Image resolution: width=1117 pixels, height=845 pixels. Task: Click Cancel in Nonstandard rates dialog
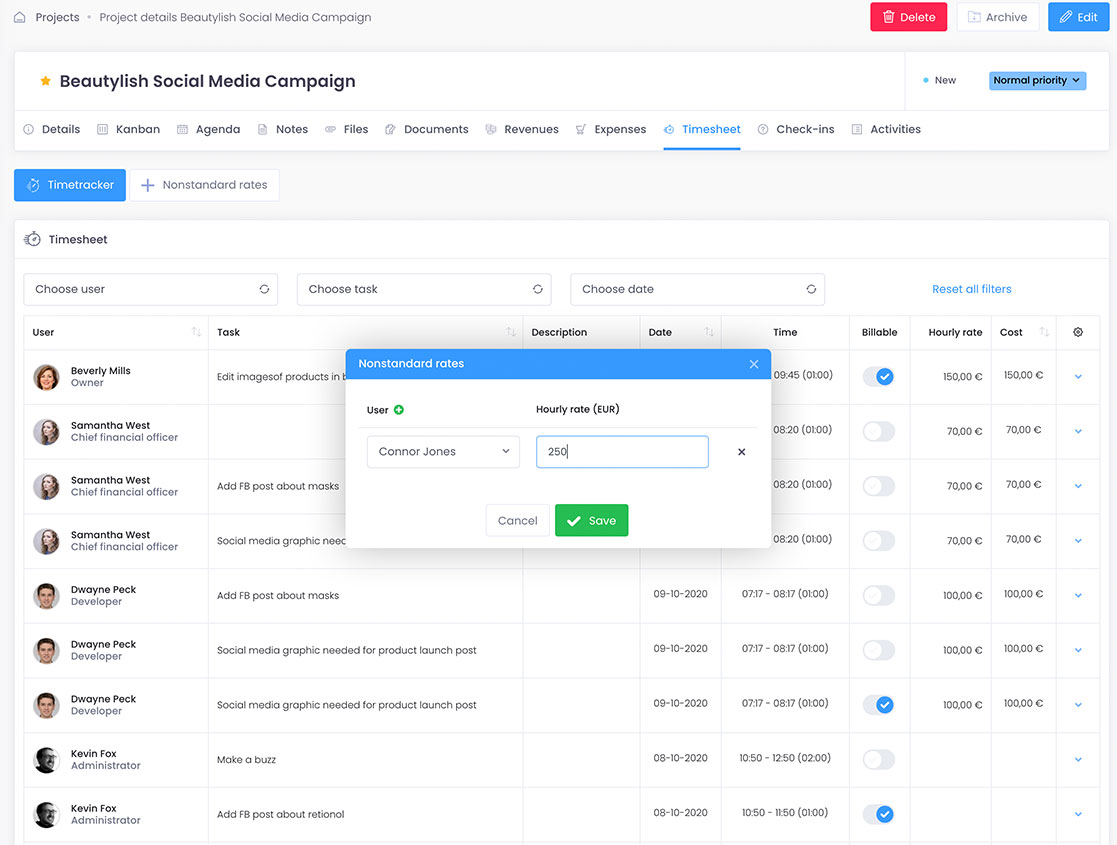(518, 521)
